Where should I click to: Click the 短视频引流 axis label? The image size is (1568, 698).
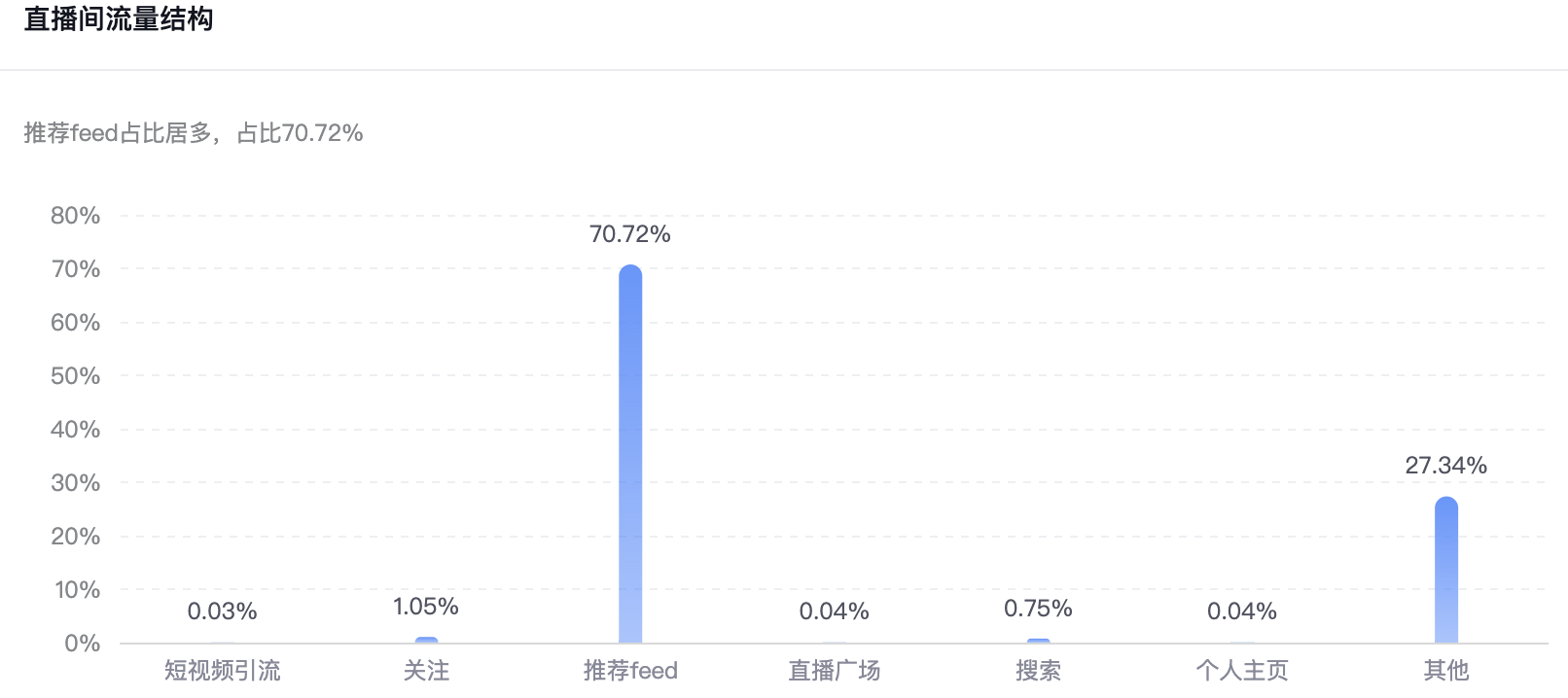point(223,671)
